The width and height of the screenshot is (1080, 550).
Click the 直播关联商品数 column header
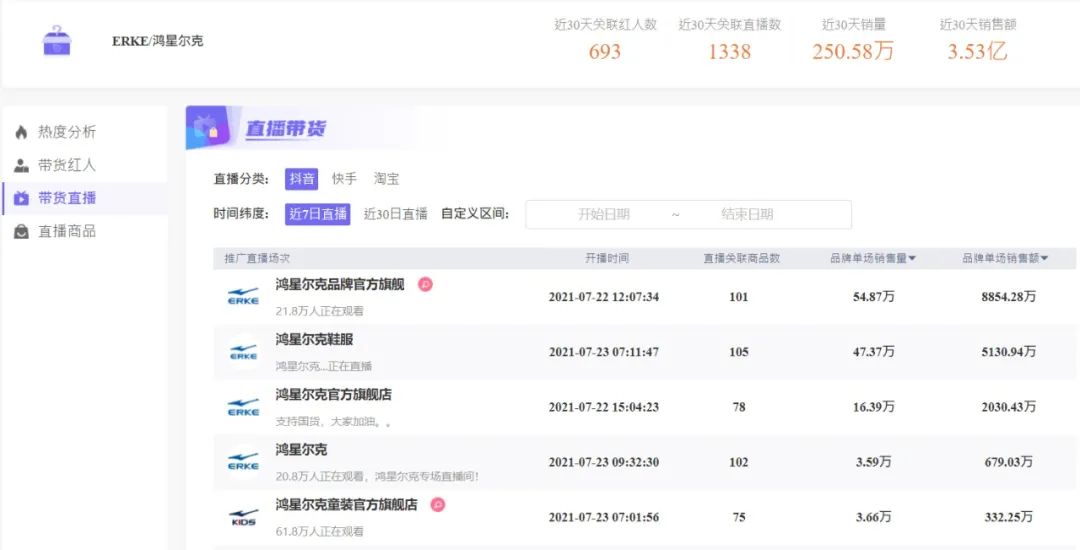(741, 259)
